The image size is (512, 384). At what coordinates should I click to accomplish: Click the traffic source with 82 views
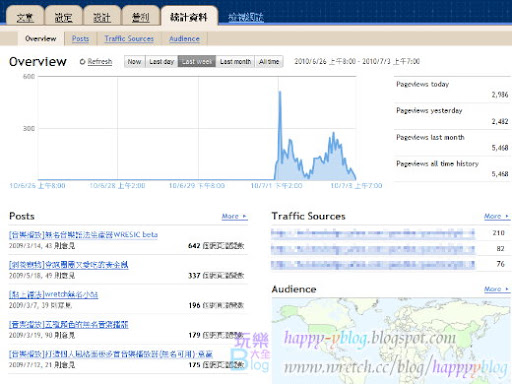tap(373, 249)
